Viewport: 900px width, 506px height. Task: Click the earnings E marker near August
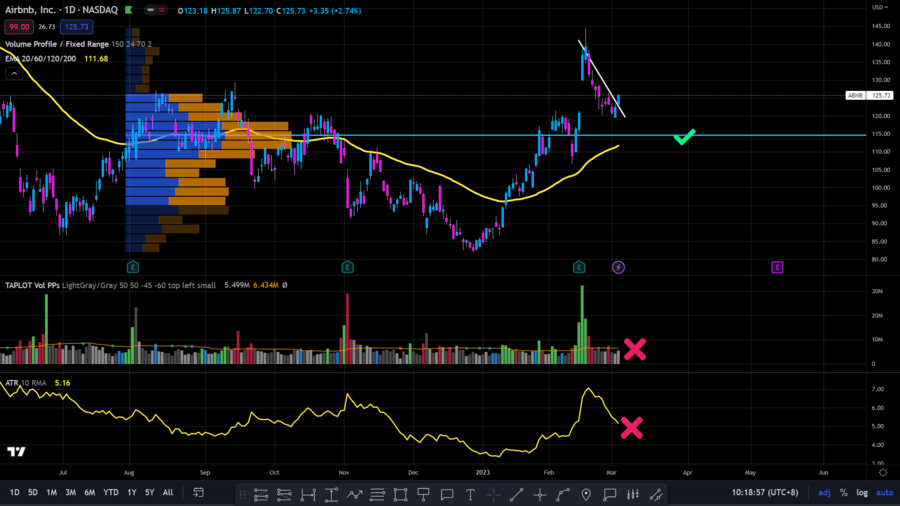click(x=133, y=267)
